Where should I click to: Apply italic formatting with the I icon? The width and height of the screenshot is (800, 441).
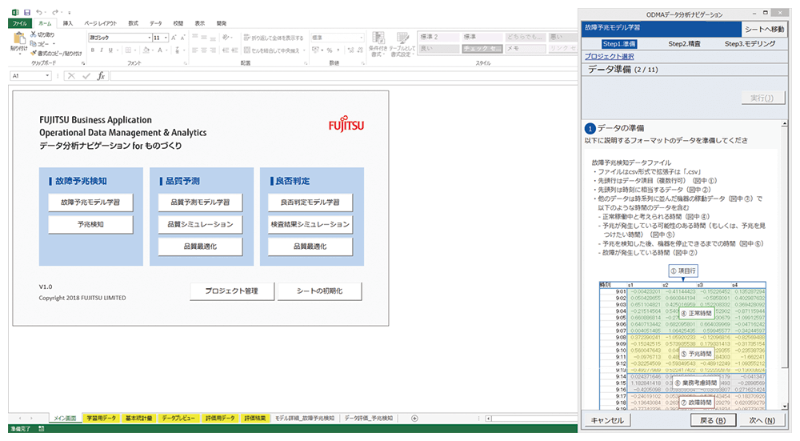pyautogui.click(x=102, y=50)
